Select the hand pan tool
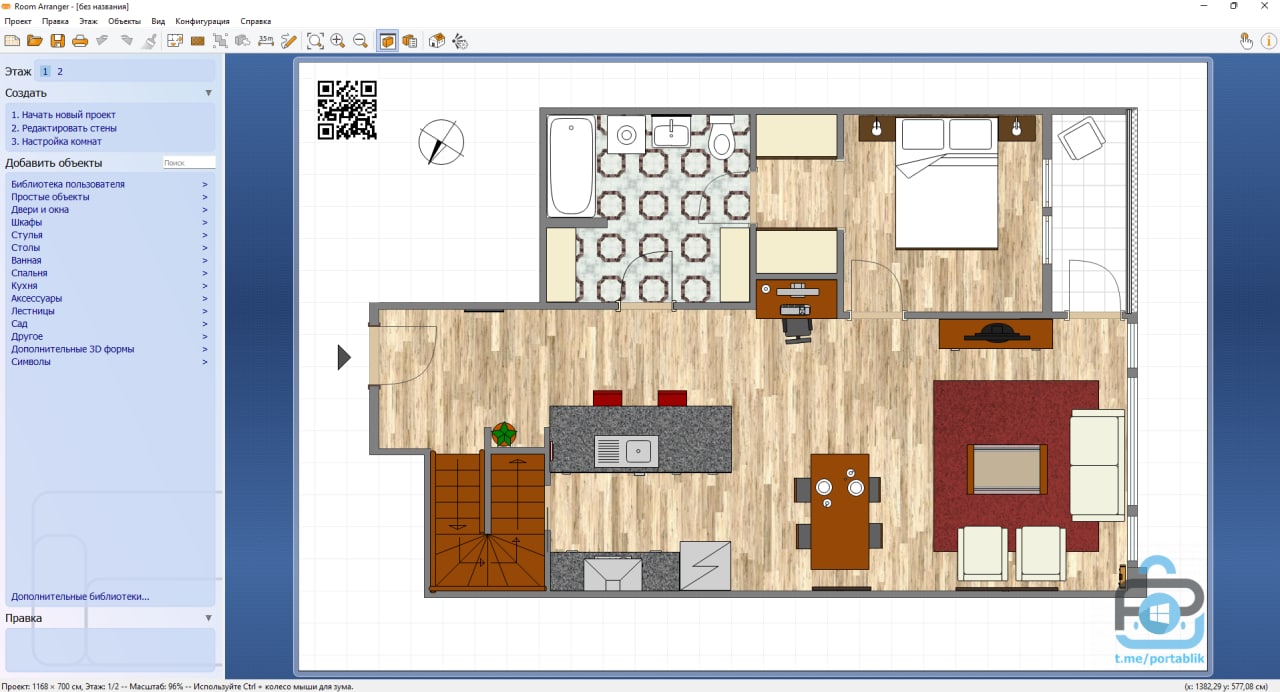Screen dimensions: 1280x692 coord(1246,41)
